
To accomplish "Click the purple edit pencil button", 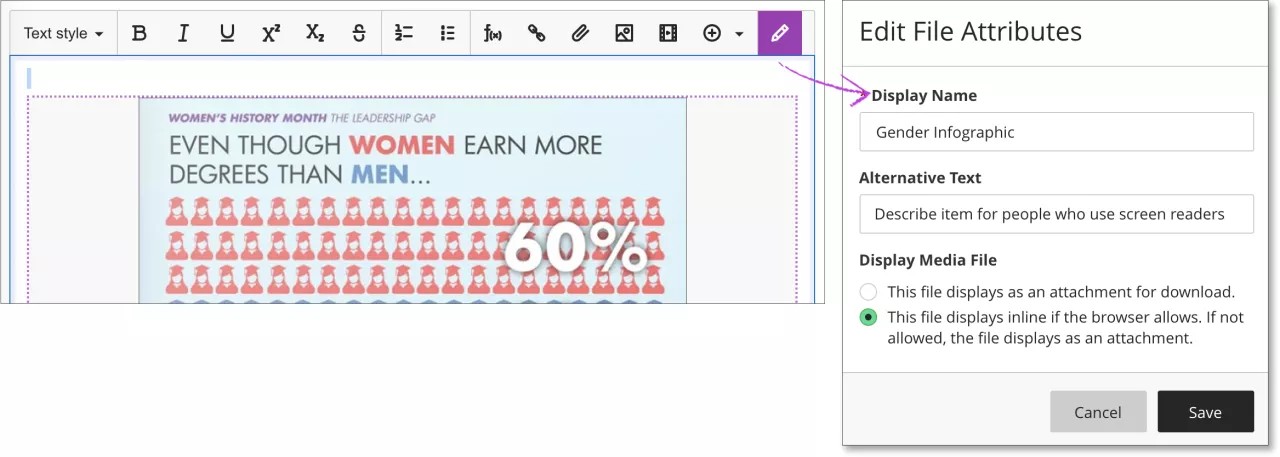I will tap(780, 33).
